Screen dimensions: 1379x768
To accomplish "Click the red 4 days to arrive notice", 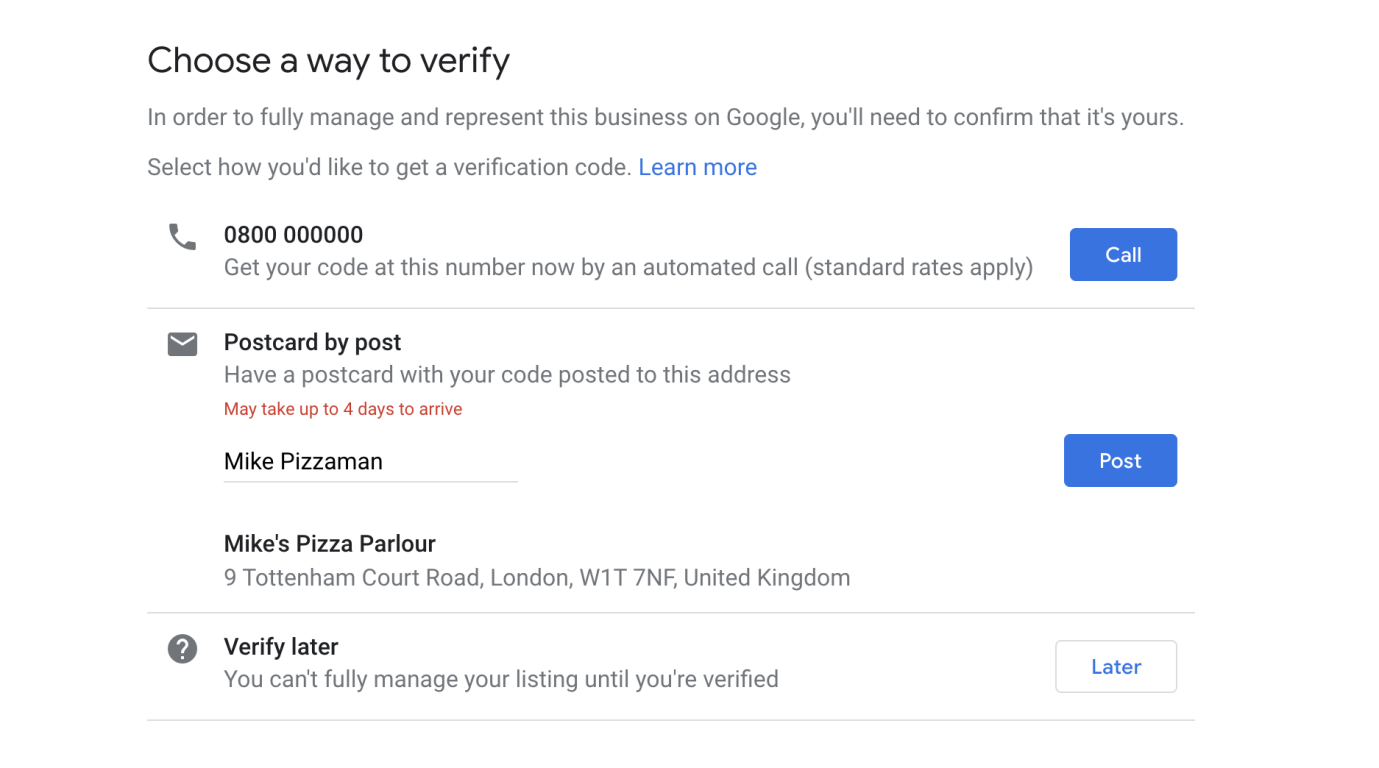I will click(343, 409).
